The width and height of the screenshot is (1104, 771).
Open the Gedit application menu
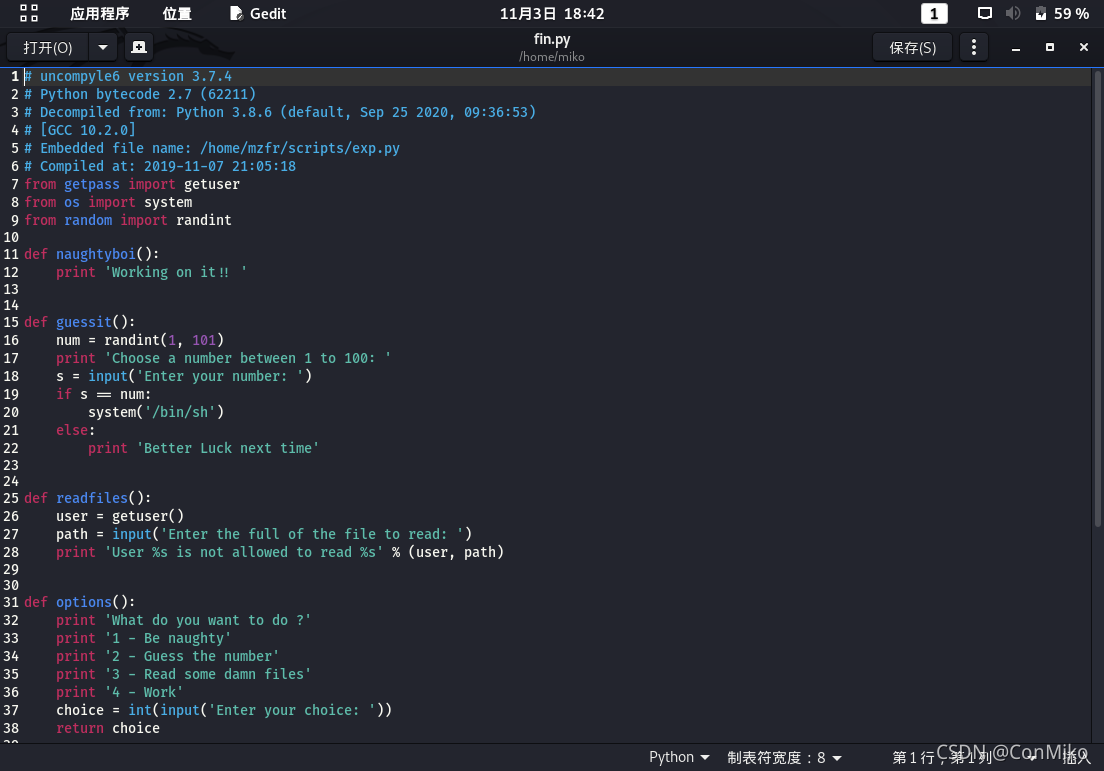click(258, 13)
